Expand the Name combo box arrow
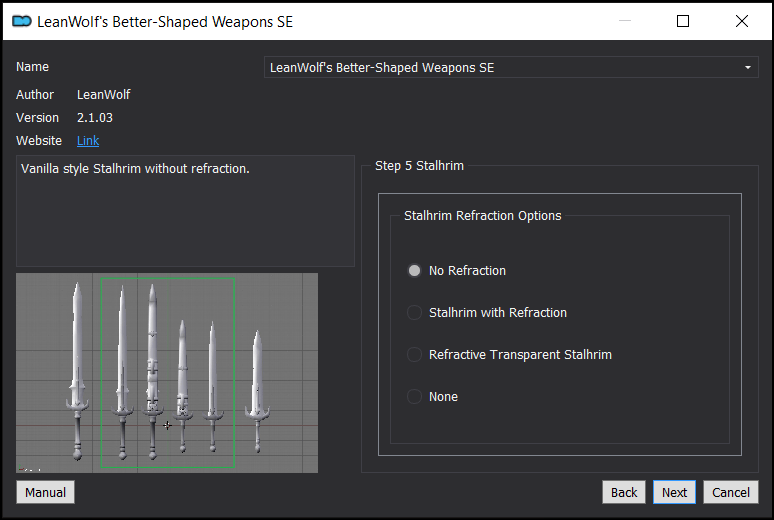 tap(748, 68)
